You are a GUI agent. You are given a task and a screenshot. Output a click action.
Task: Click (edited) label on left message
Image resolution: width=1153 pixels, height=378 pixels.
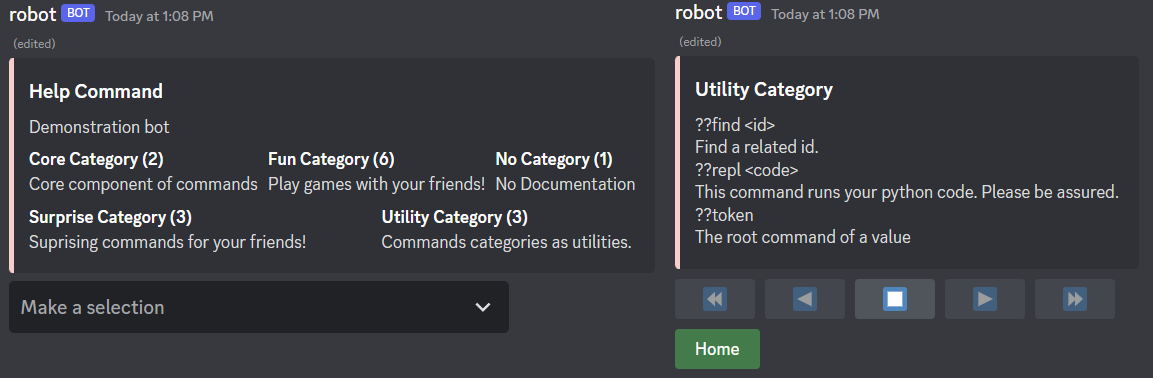(x=35, y=44)
